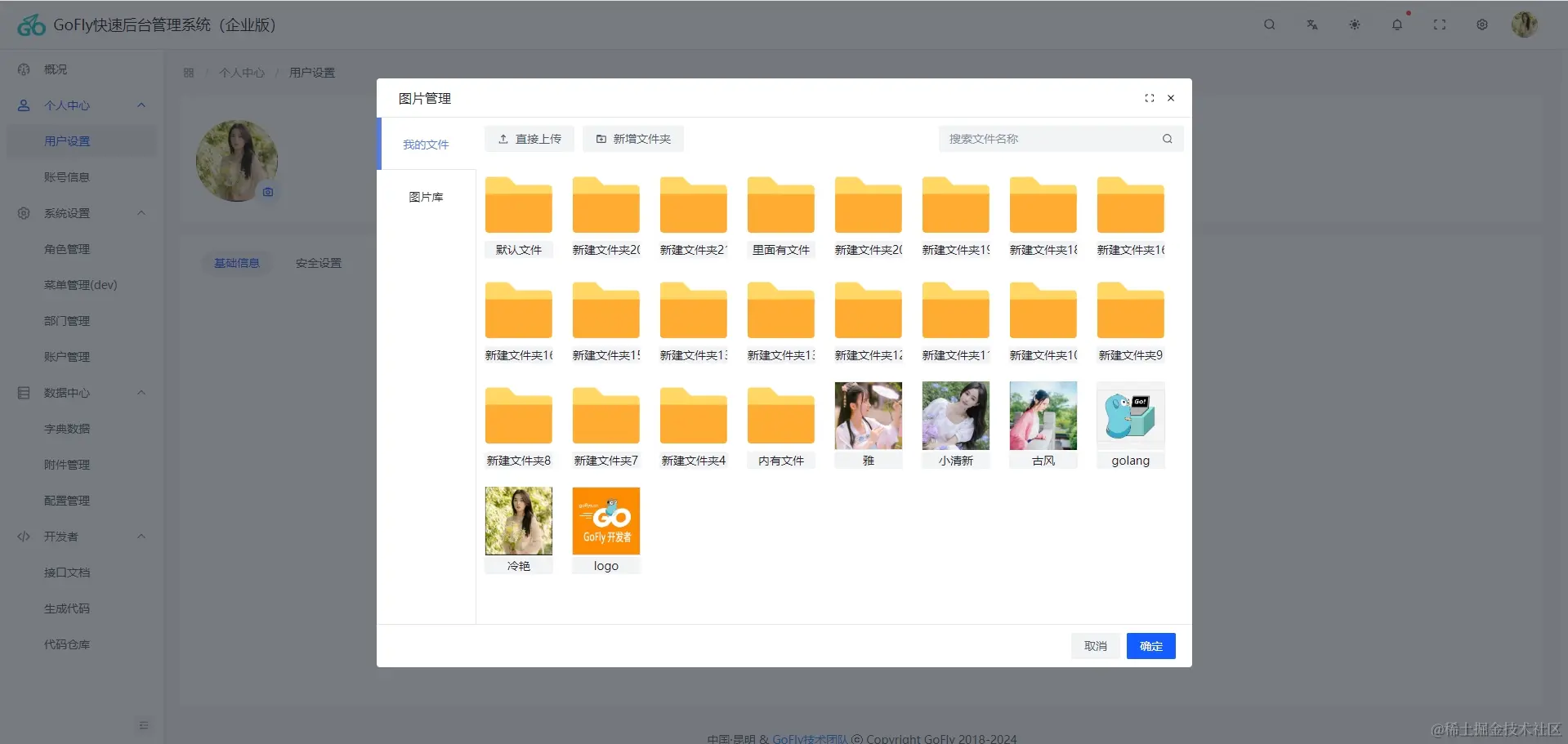Click the GoFly logo
This screenshot has height=744, width=1568.
[x=31, y=25]
